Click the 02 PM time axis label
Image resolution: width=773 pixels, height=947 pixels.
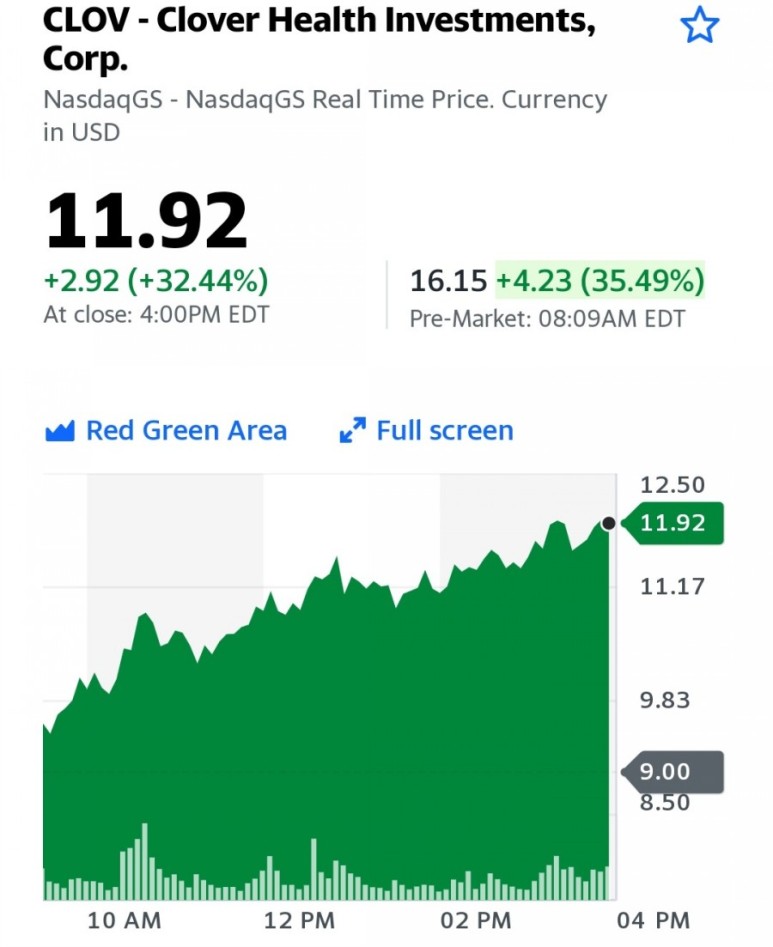(x=476, y=921)
